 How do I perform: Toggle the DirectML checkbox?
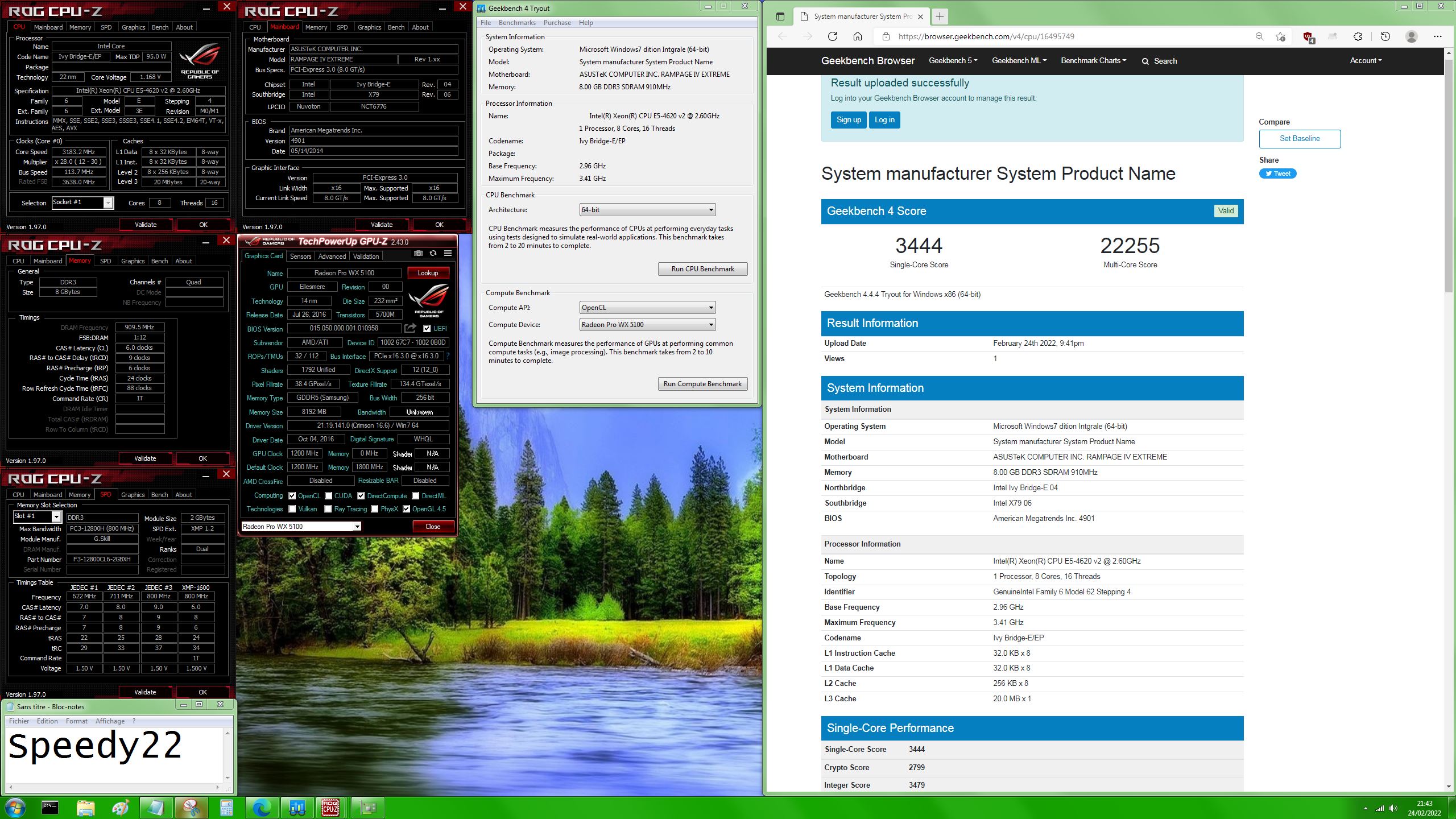[x=416, y=495]
